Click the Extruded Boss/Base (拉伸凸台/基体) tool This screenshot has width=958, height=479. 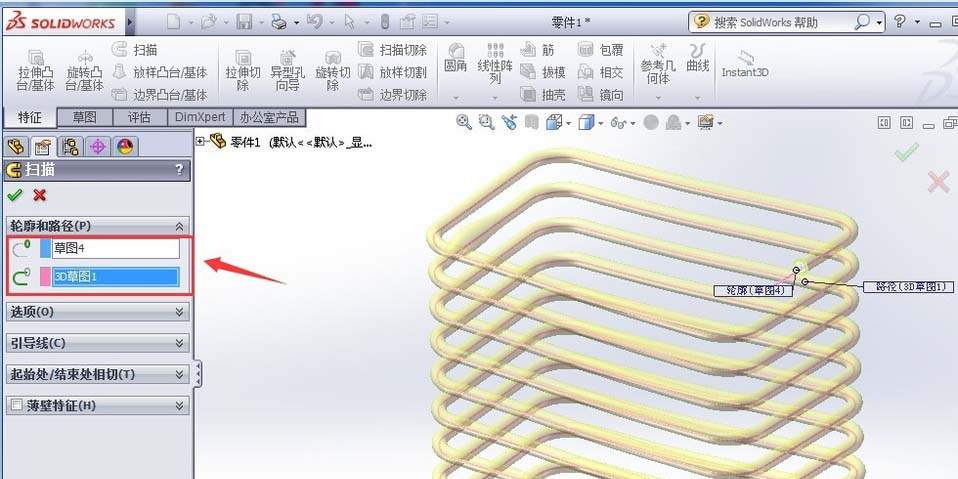click(35, 71)
